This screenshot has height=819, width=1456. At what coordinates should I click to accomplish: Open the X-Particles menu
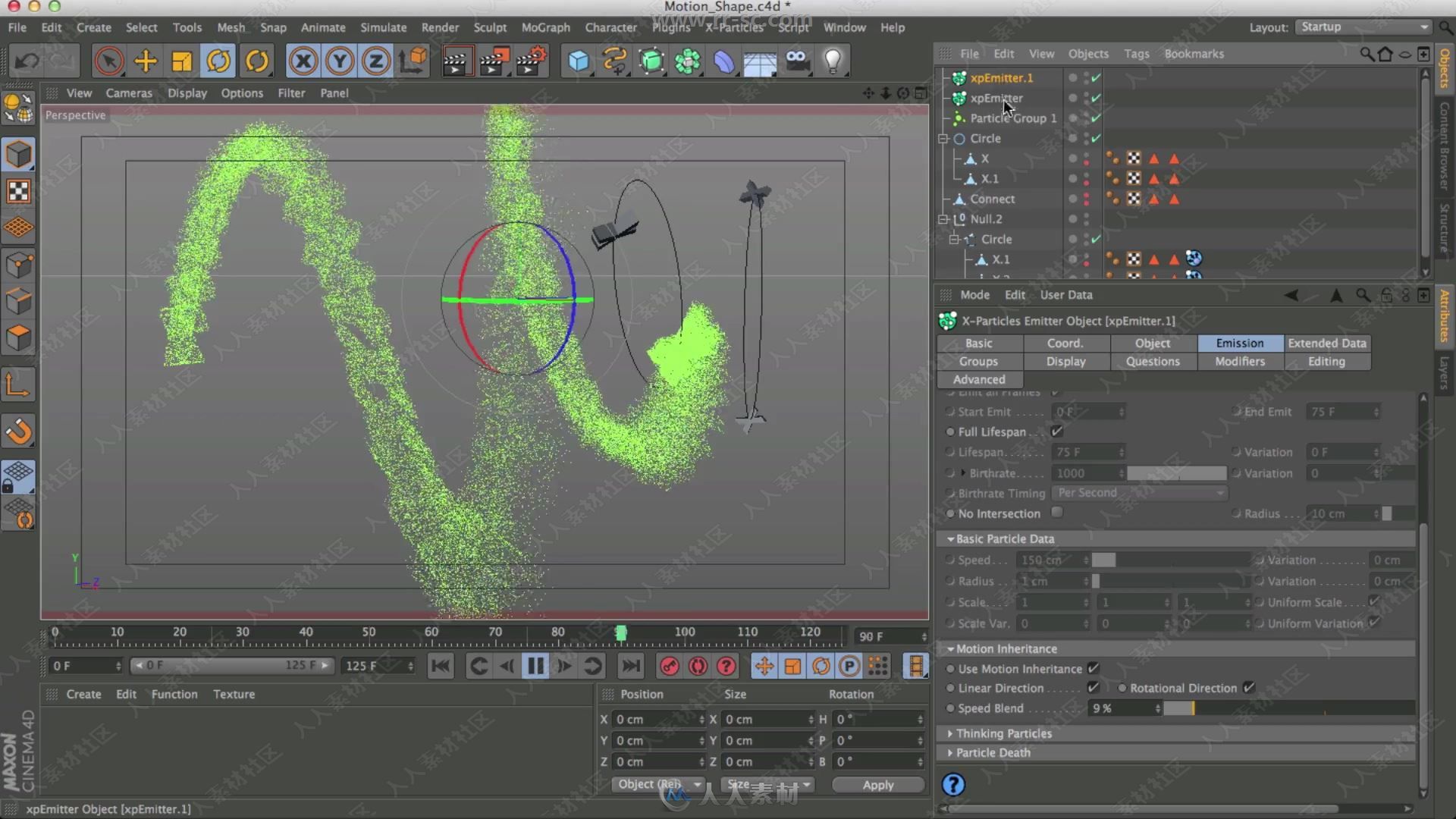[734, 27]
